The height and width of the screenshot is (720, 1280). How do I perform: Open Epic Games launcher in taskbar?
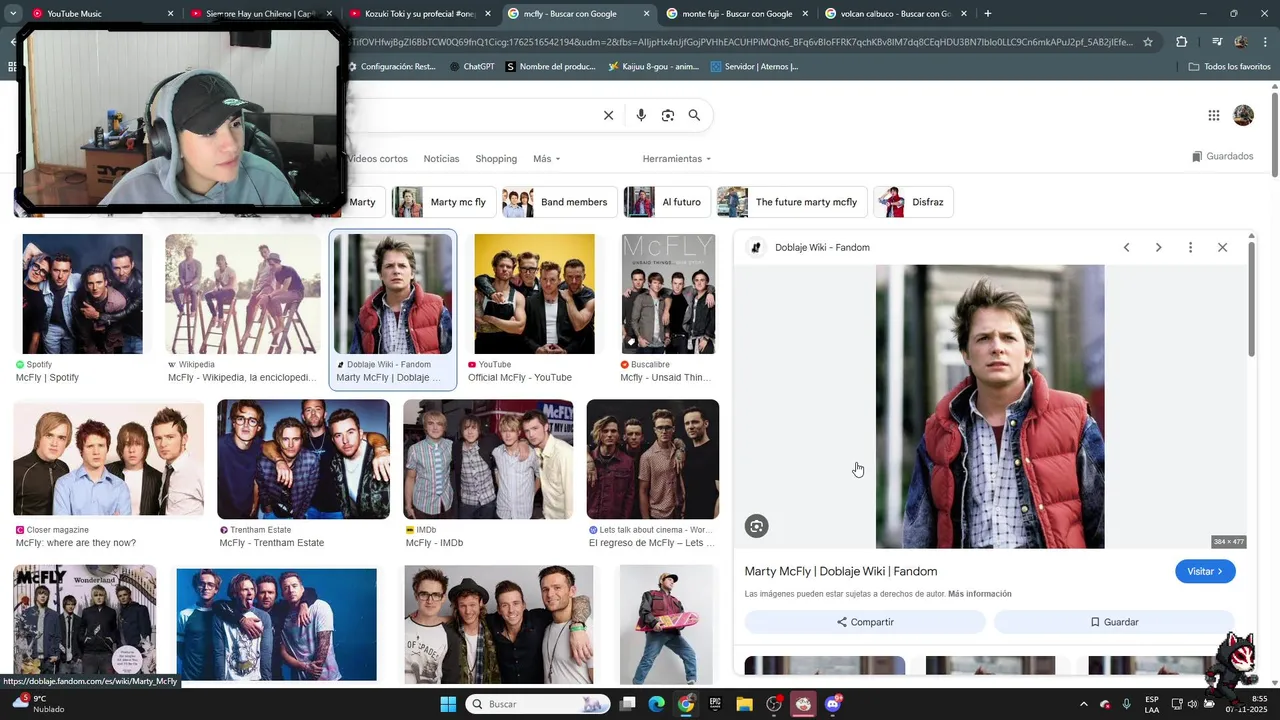point(715,704)
